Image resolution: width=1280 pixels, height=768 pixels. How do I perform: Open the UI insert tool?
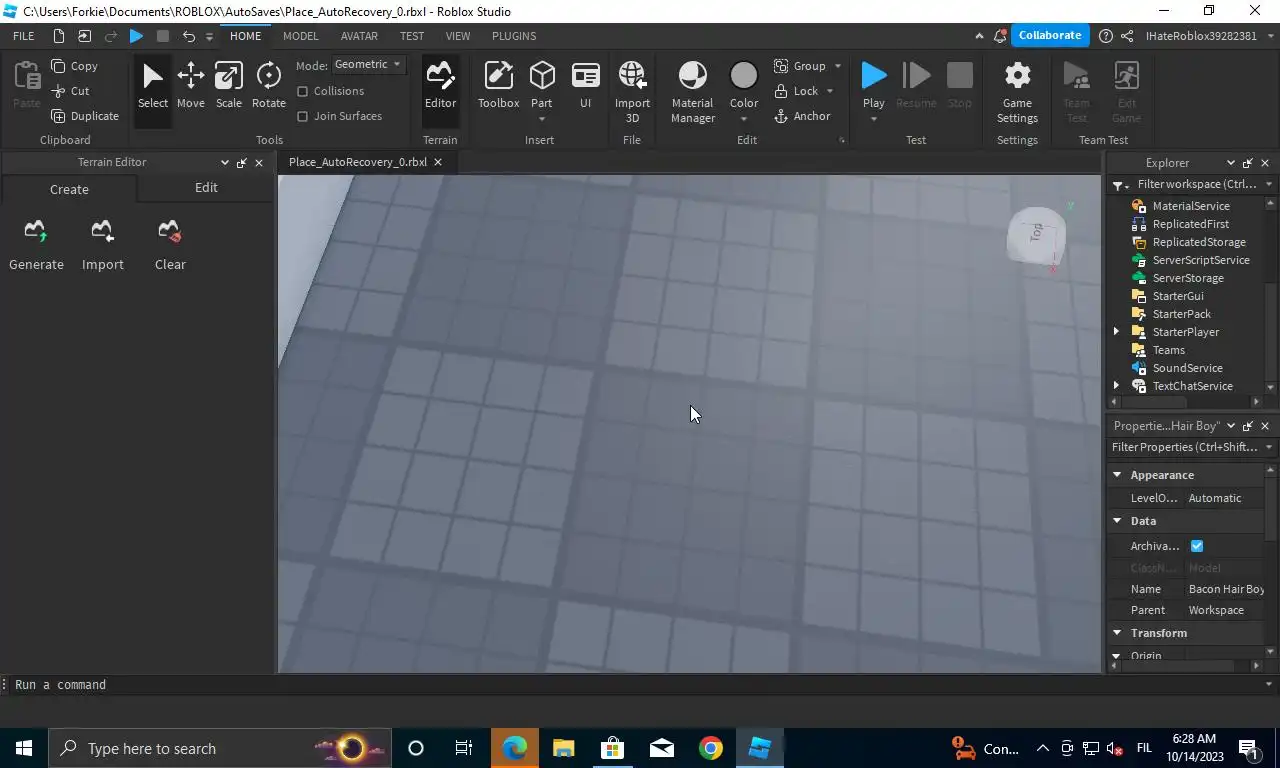pos(586,85)
